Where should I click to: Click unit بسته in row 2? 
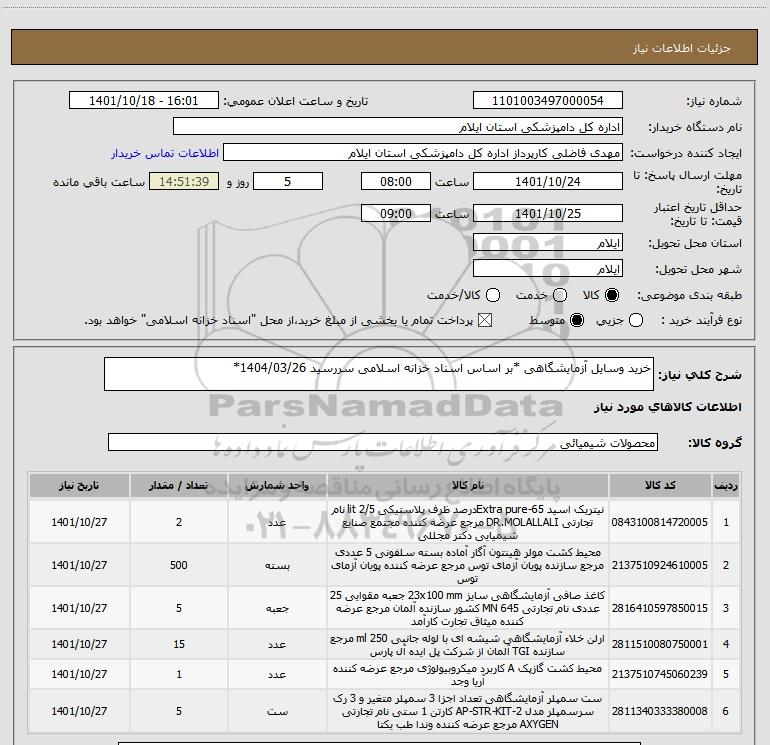coord(277,565)
